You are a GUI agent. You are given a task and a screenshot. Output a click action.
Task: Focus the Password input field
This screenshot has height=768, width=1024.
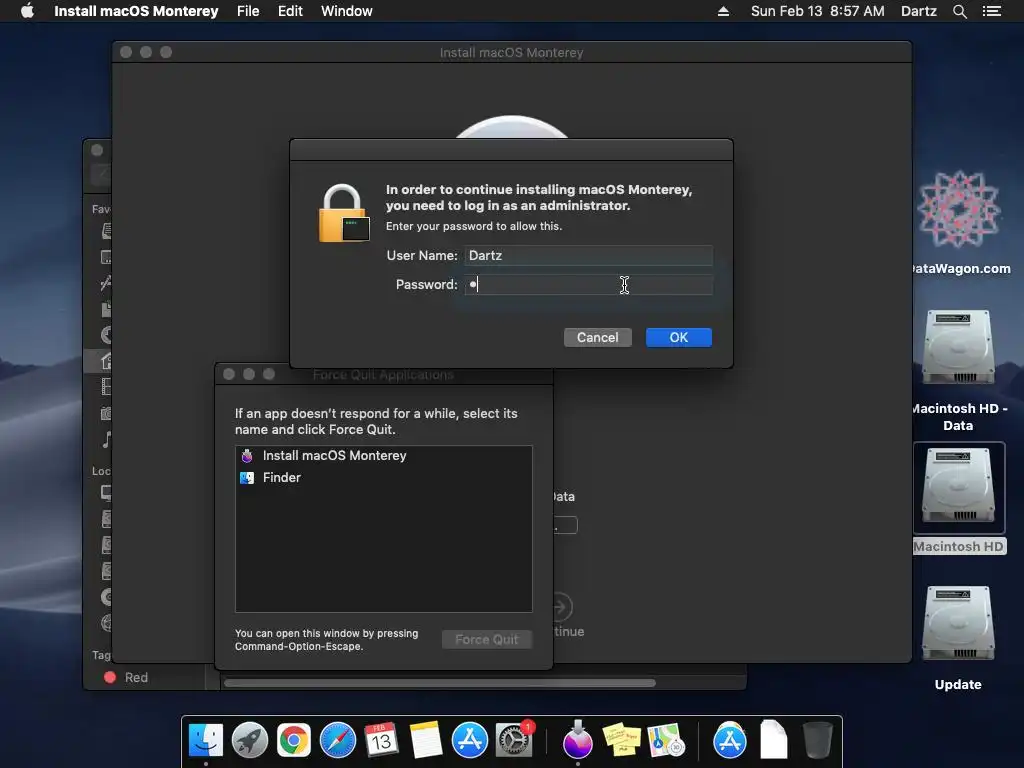[x=588, y=285]
